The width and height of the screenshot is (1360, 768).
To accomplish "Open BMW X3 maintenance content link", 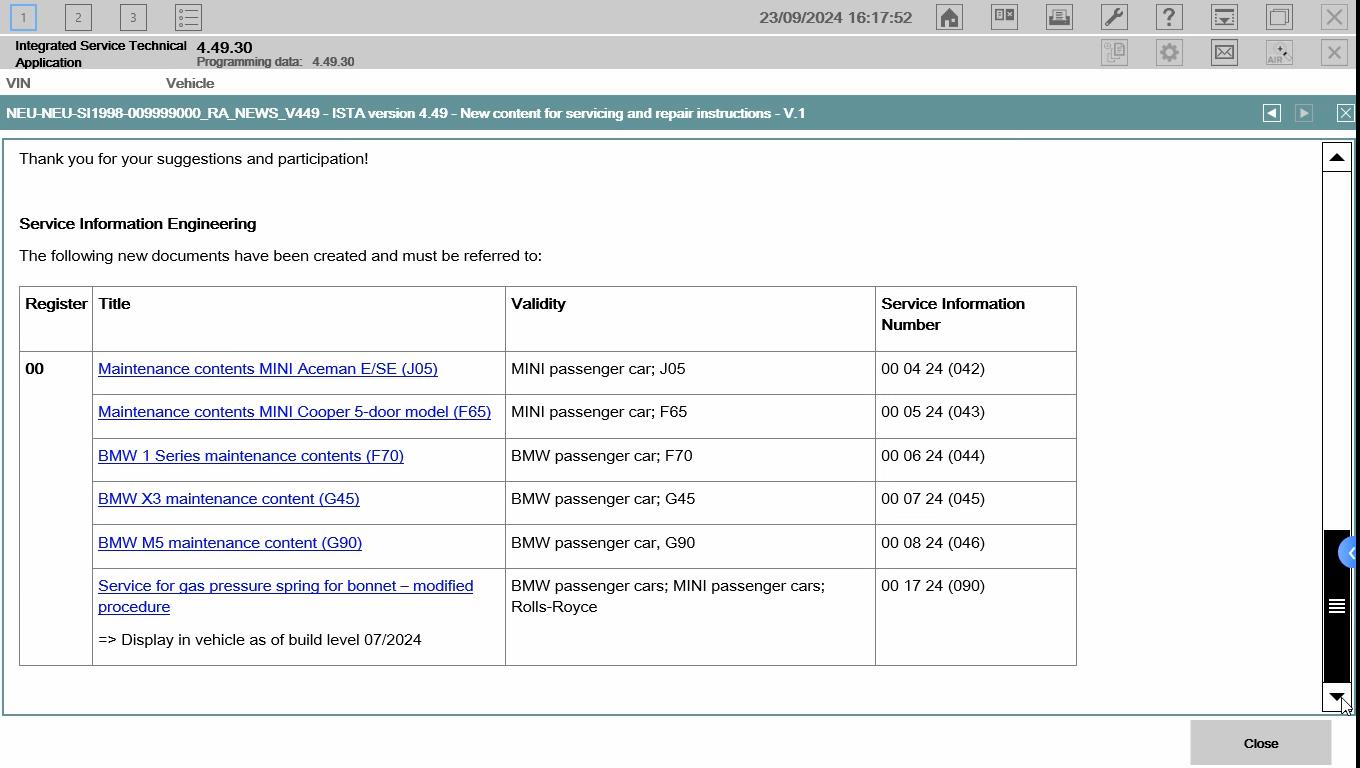I will click(229, 499).
